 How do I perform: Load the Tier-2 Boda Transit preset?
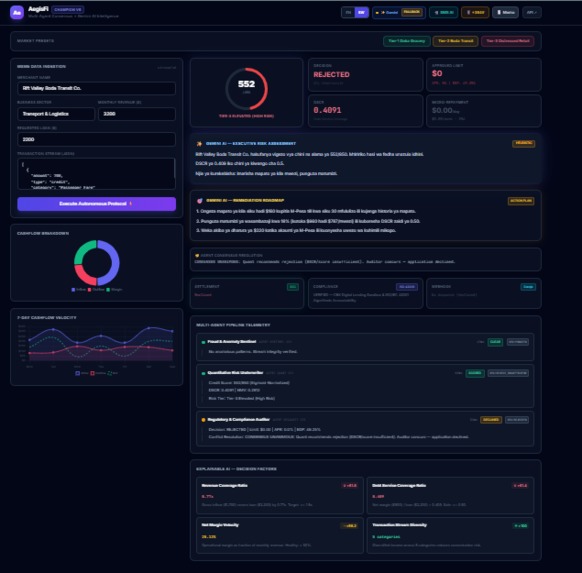point(455,41)
